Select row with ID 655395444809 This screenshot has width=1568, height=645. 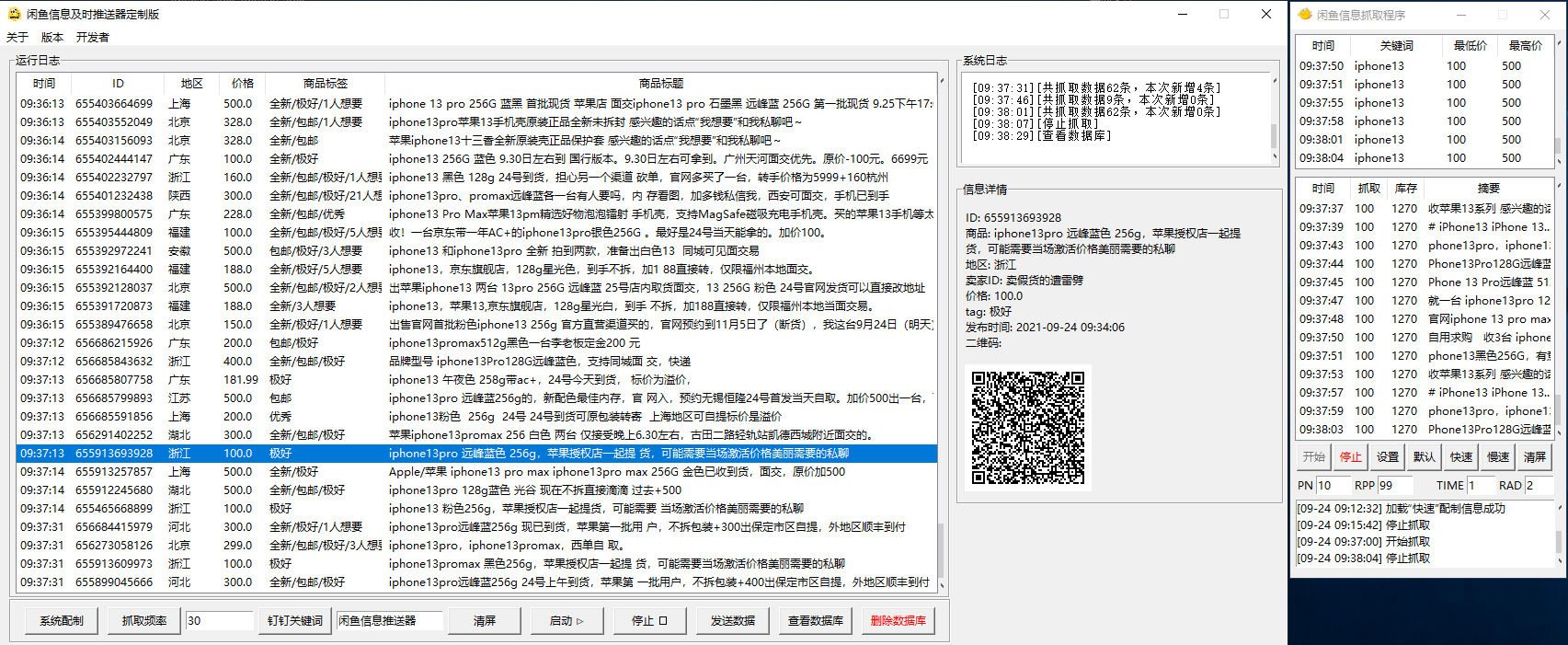click(x=476, y=233)
